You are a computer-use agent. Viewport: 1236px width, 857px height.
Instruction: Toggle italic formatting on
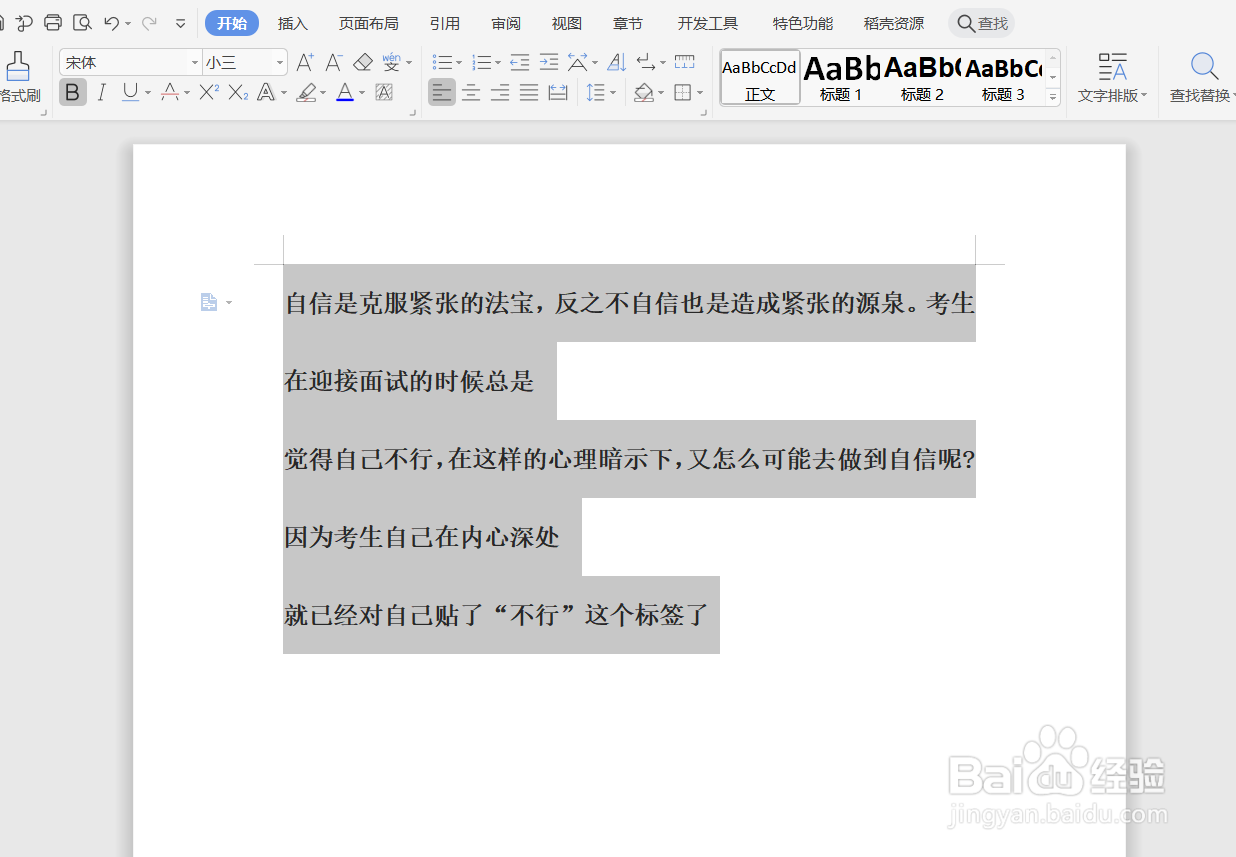[101, 92]
